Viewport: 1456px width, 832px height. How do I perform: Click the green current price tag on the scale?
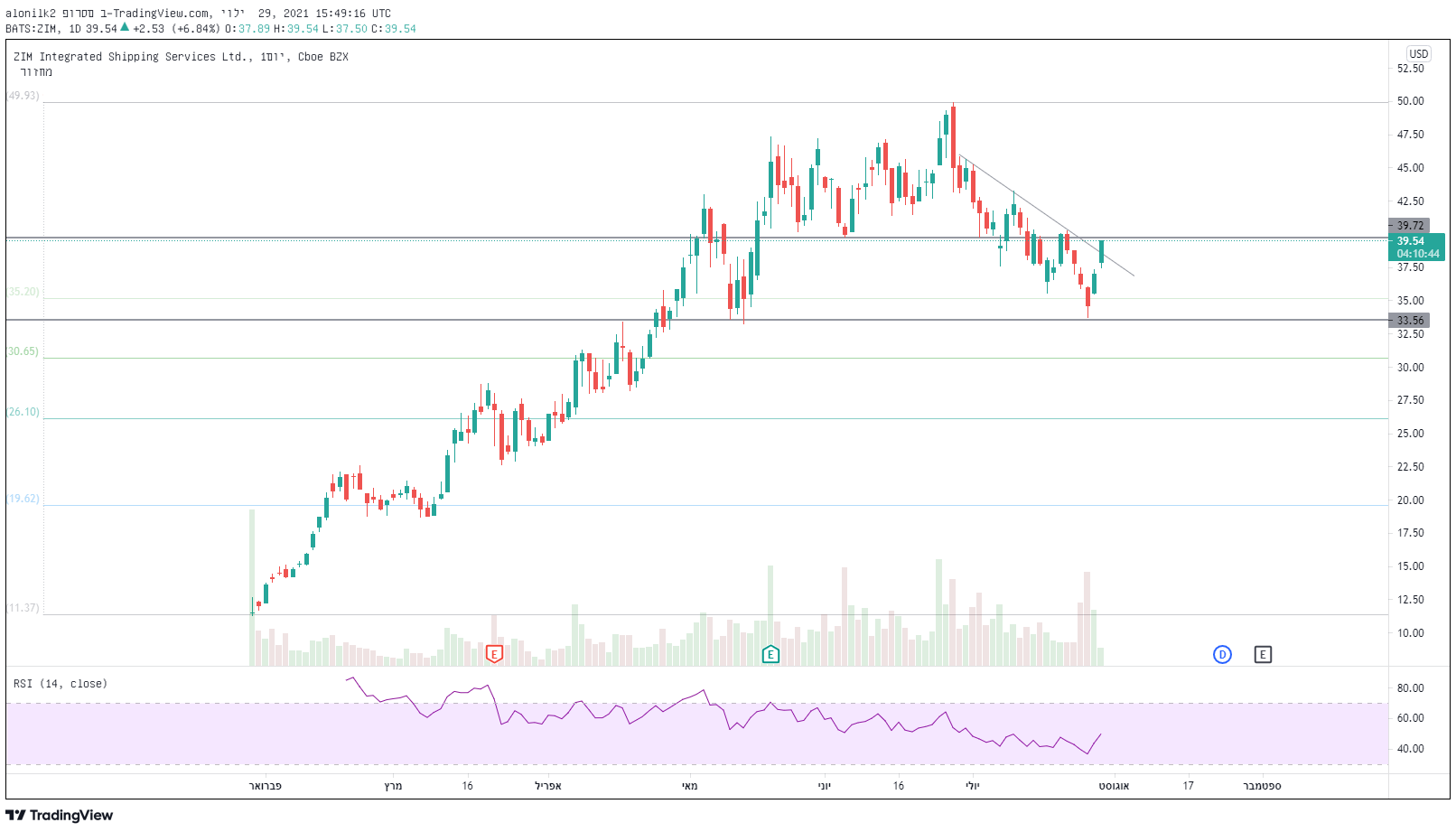(x=1417, y=247)
